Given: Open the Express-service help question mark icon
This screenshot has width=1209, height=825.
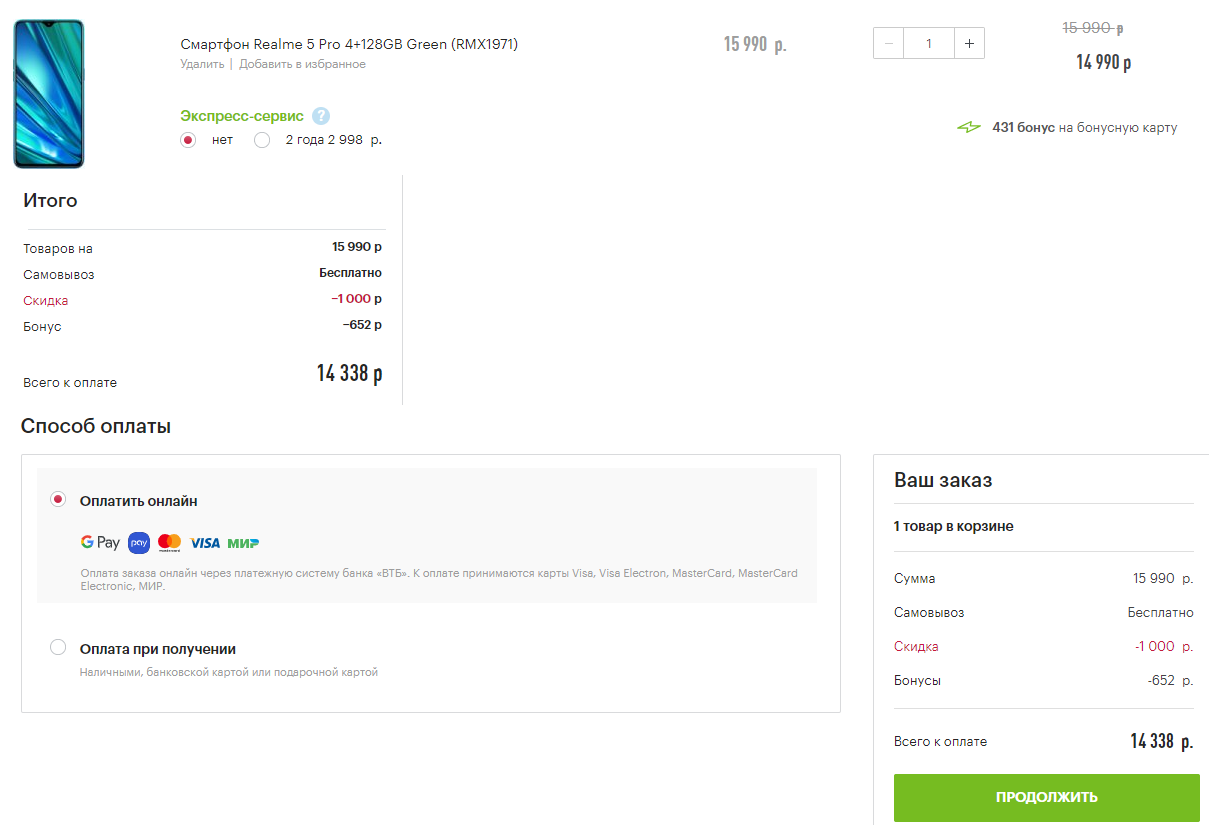Looking at the screenshot, I should click(x=321, y=116).
